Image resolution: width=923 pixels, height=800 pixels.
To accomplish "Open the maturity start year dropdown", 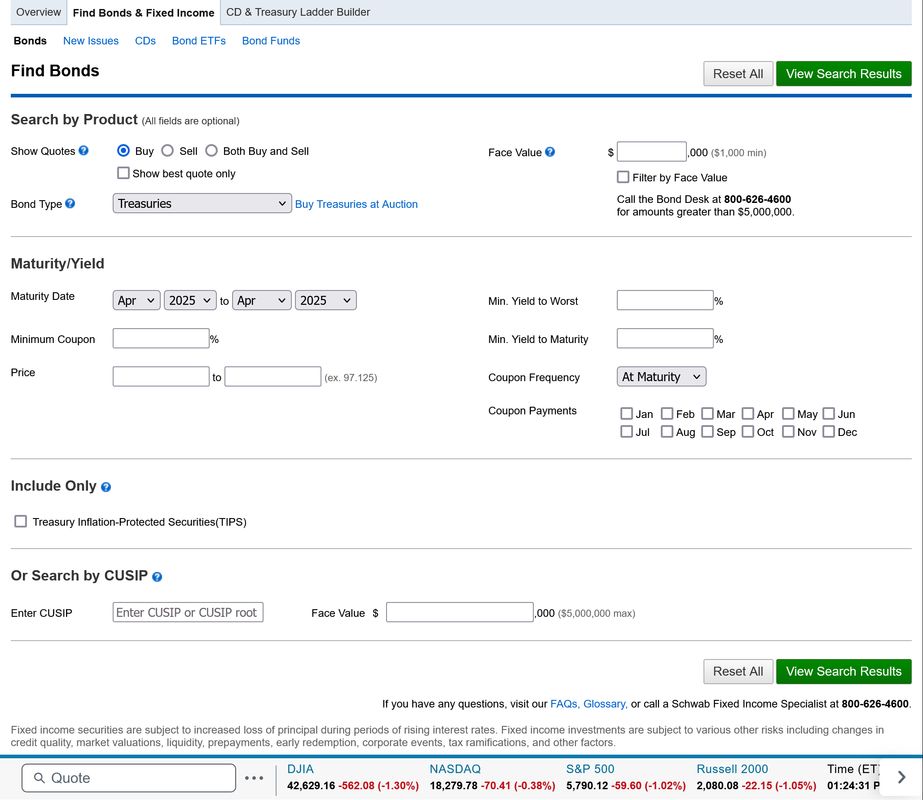I will pos(190,300).
